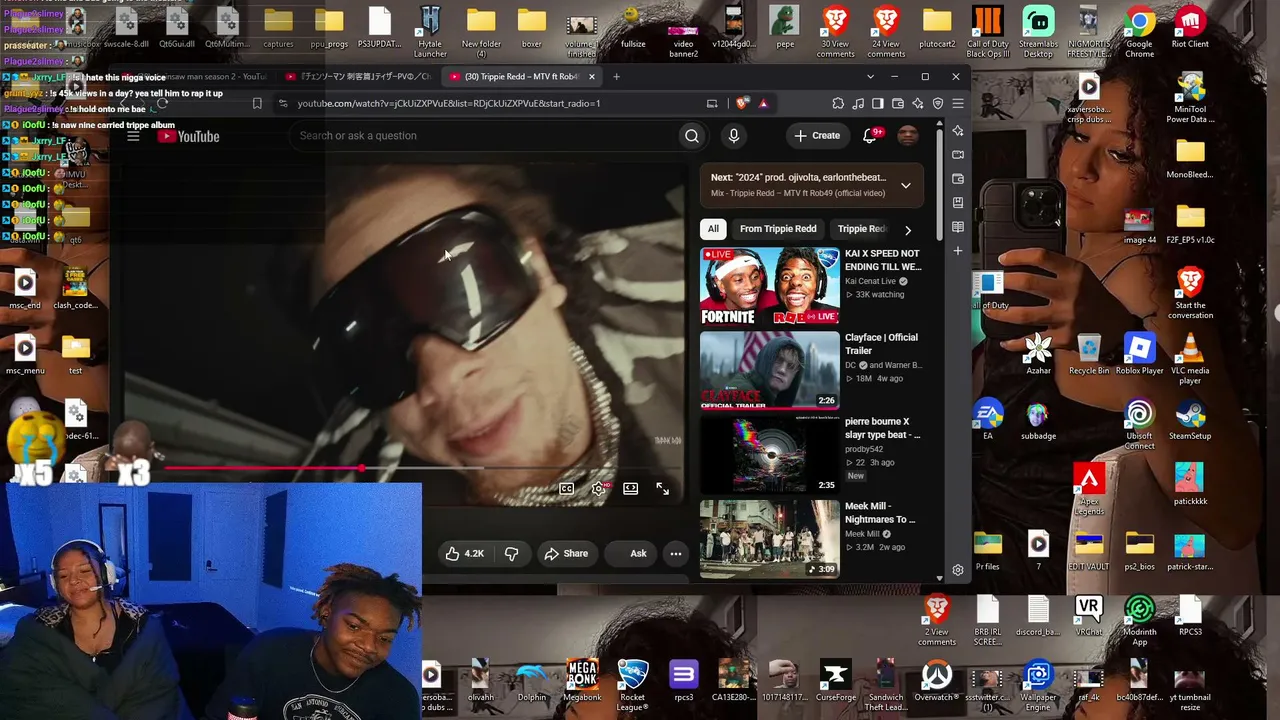Select the Overwatch desktop shortcut
The width and height of the screenshot is (1280, 720).
pos(936,682)
